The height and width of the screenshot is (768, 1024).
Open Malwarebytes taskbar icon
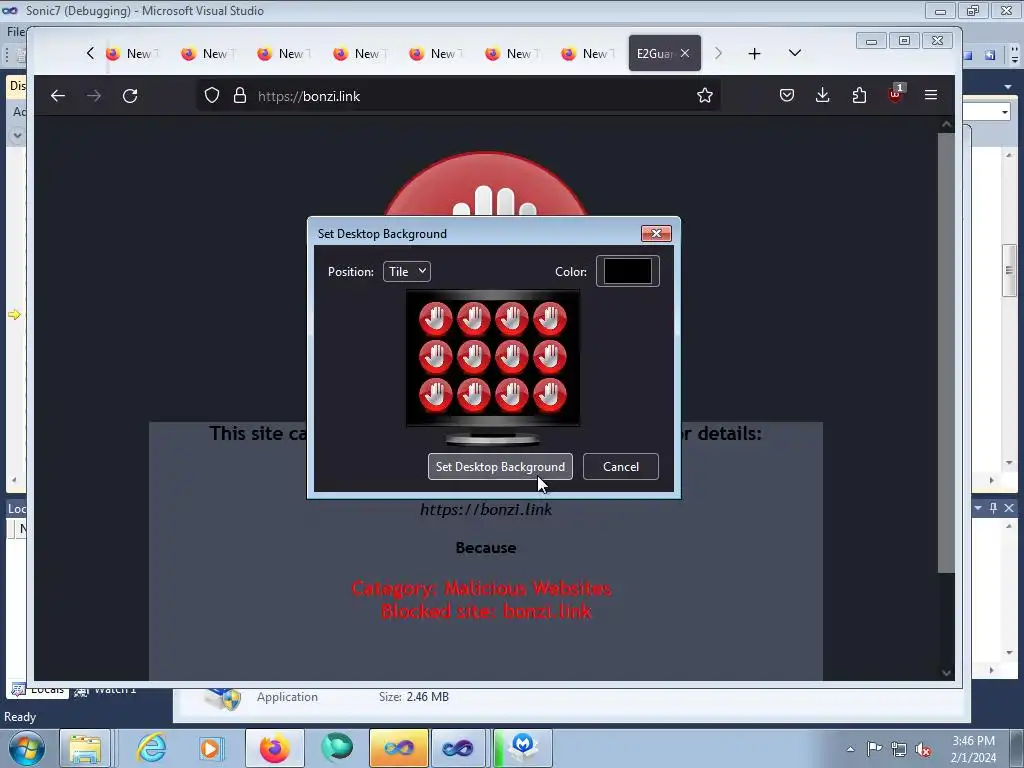click(x=523, y=748)
